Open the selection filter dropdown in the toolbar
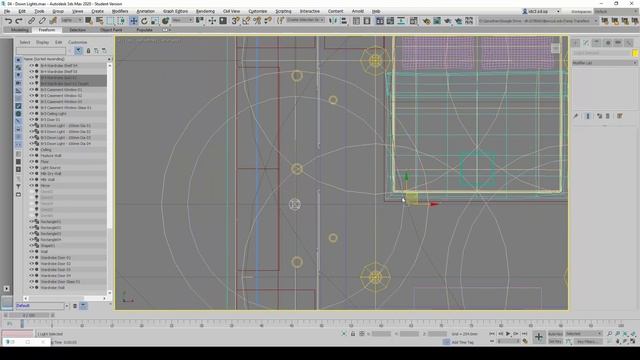The image size is (640, 360). point(71,20)
